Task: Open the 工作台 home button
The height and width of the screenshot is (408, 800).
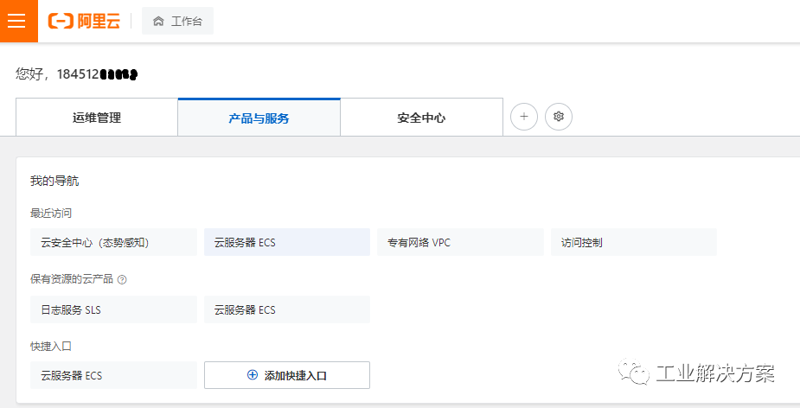Action: pyautogui.click(x=178, y=21)
